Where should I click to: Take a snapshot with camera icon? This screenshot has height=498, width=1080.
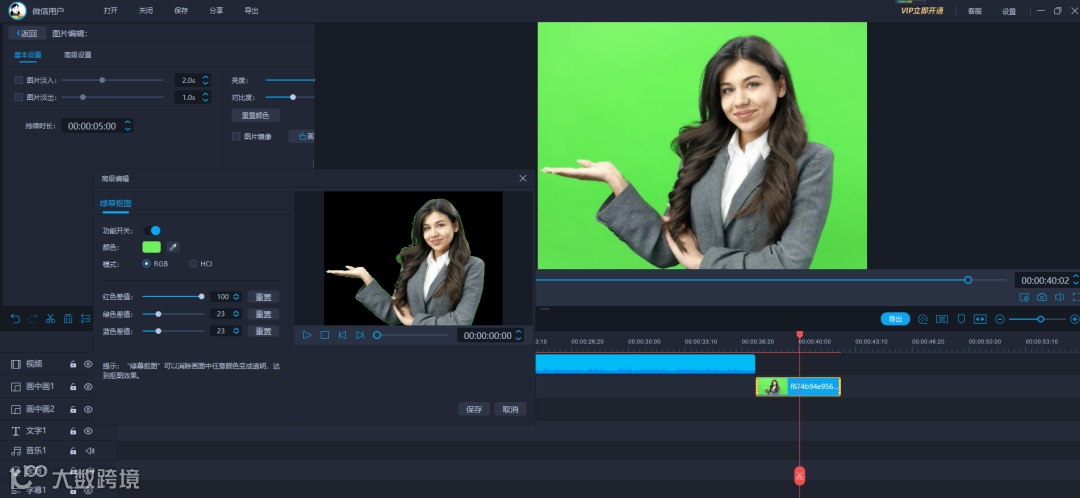1042,298
